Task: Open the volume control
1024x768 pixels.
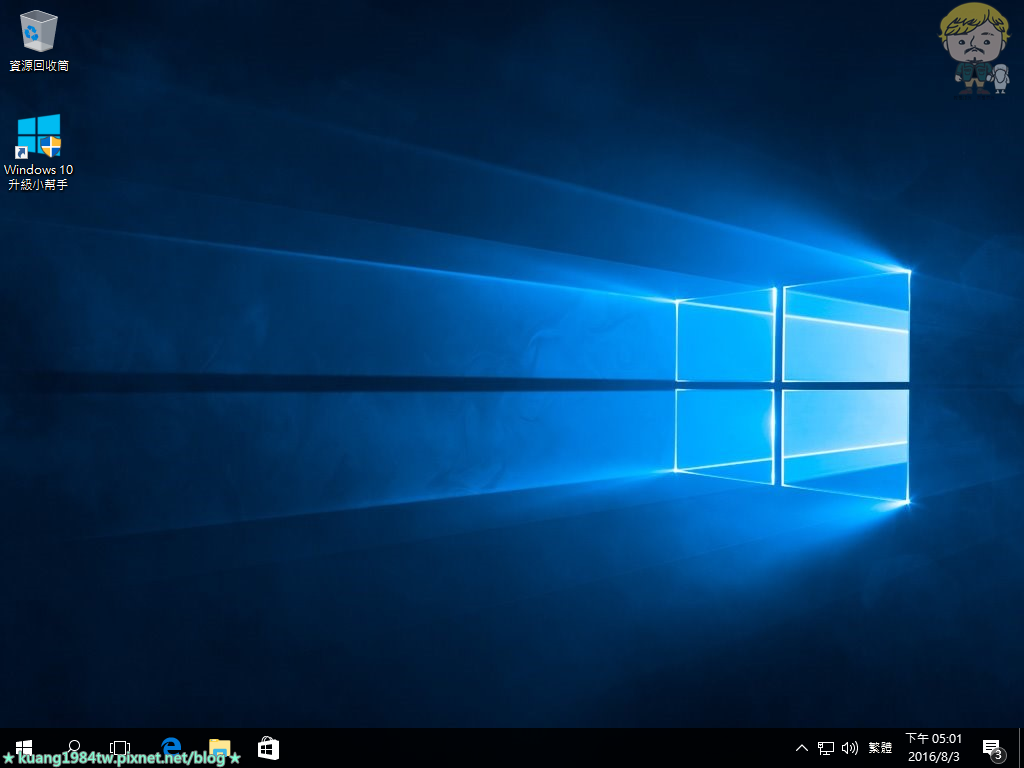Action: 850,748
